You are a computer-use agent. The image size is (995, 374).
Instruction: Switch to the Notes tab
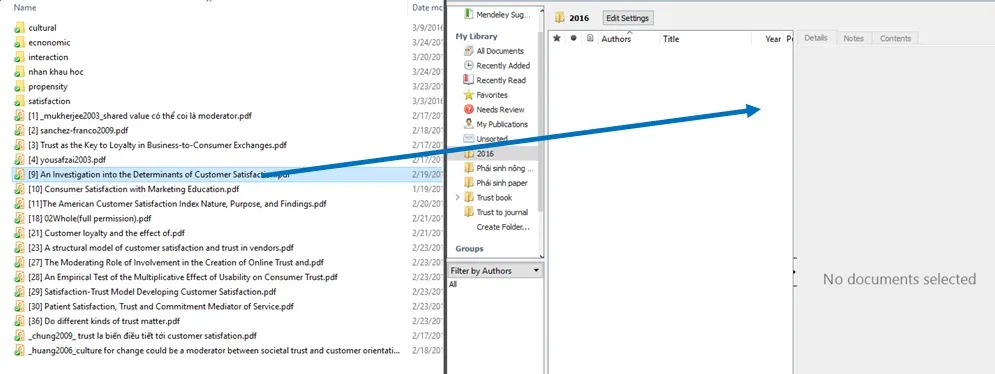point(853,38)
